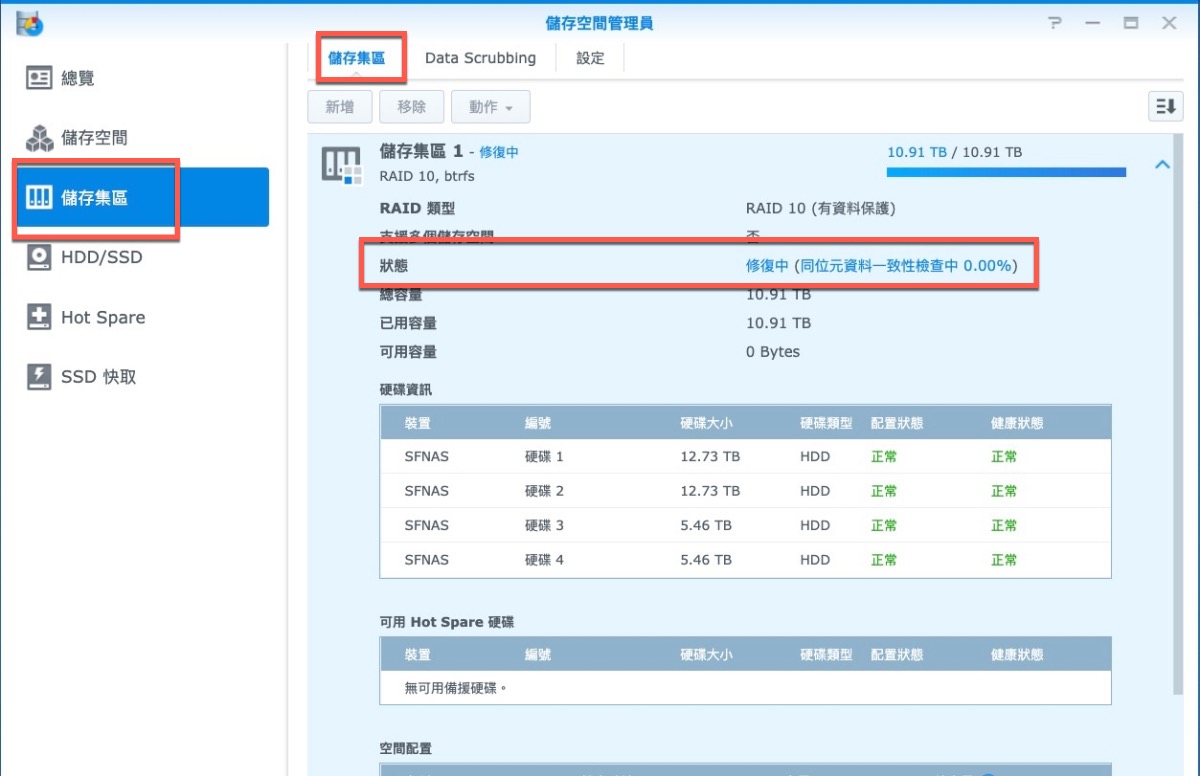1200x776 pixels.
Task: Click the storage pool 1 RAID icon
Action: click(x=340, y=164)
